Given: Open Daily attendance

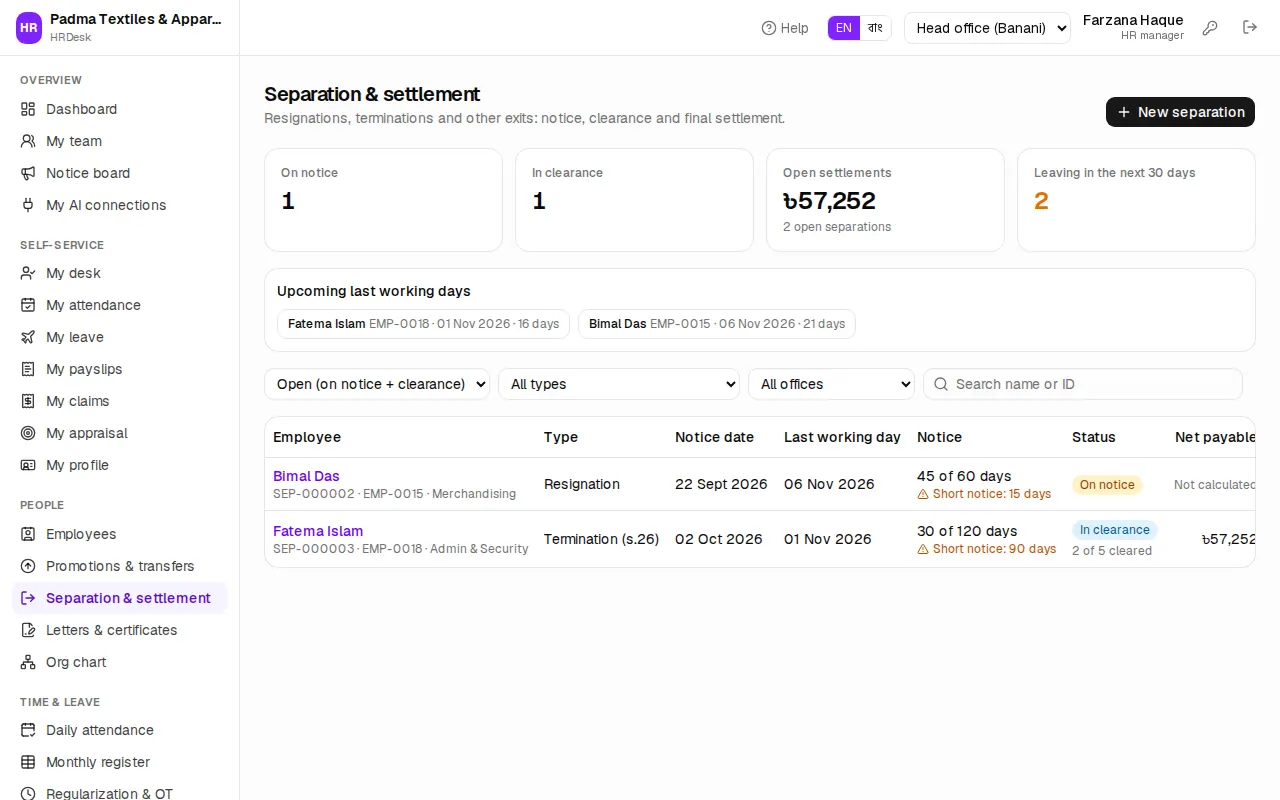Looking at the screenshot, I should pyautogui.click(x=120, y=730).
